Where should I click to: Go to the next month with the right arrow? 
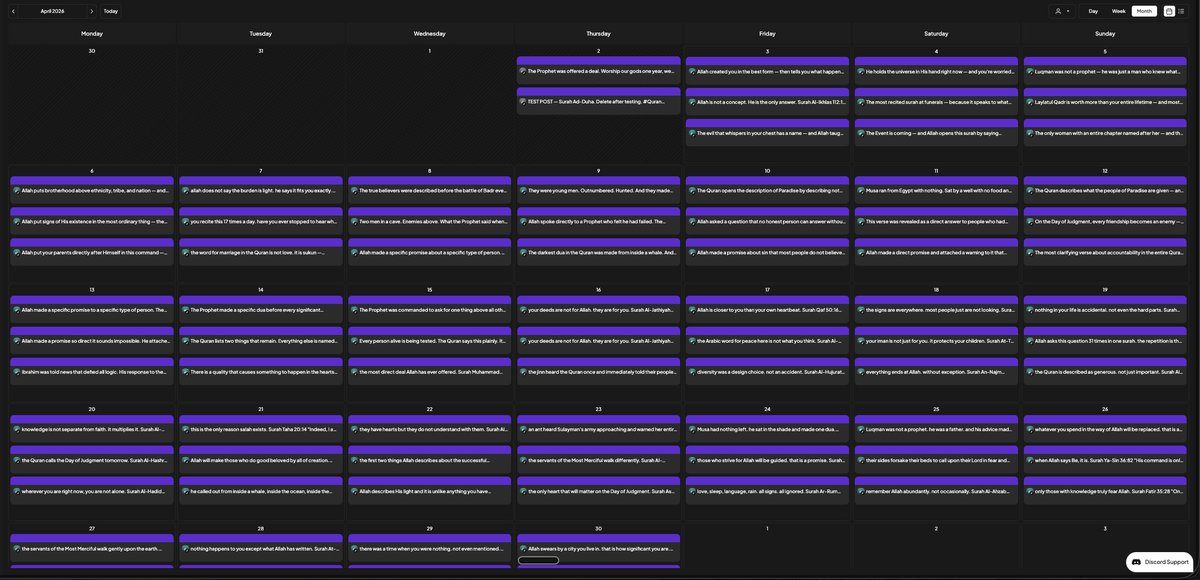(92, 11)
